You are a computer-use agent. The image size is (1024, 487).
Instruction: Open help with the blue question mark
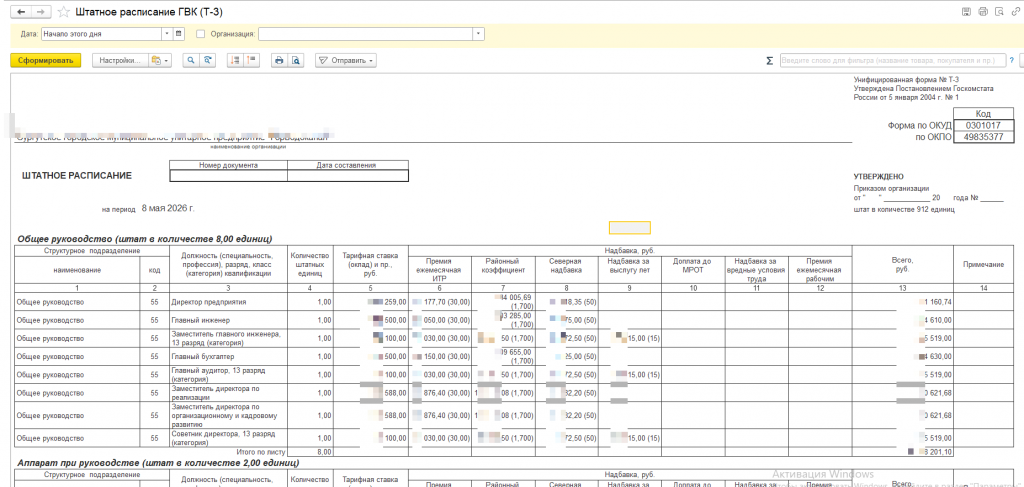click(1011, 60)
